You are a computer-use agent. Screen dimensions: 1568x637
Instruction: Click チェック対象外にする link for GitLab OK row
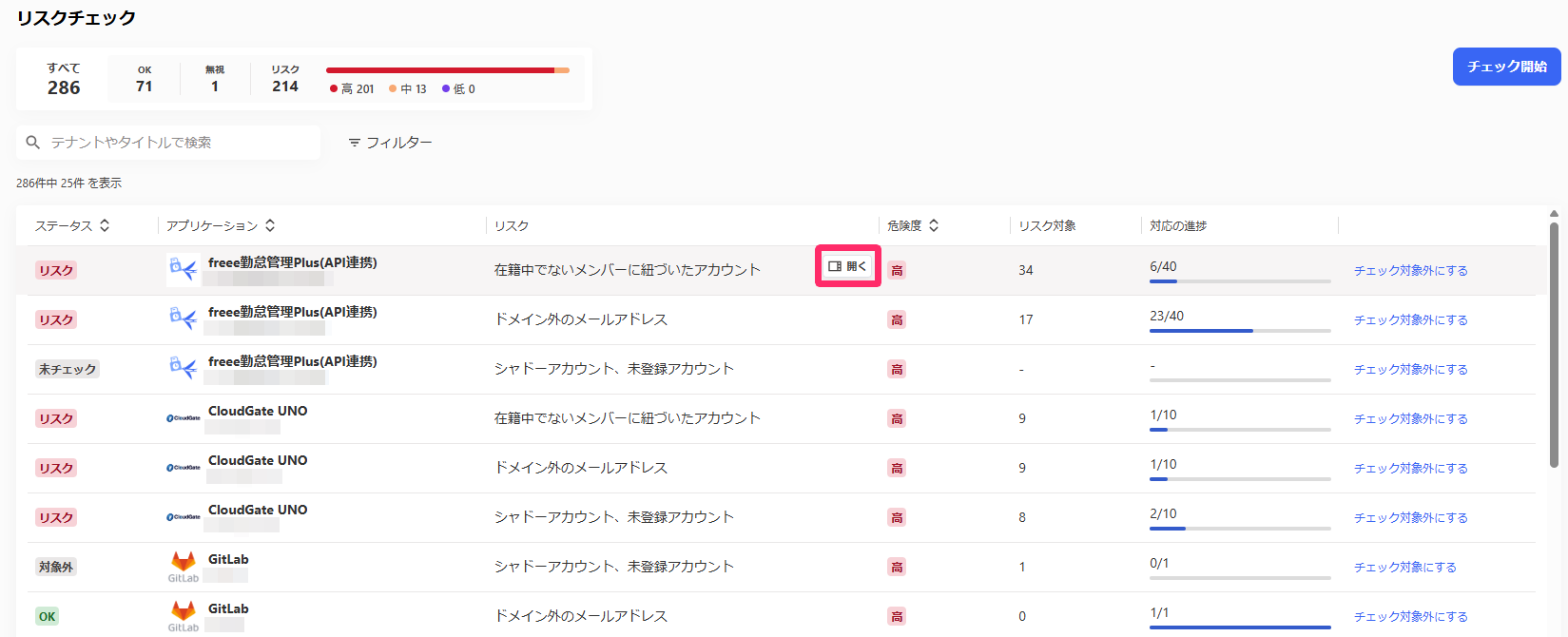click(1411, 616)
